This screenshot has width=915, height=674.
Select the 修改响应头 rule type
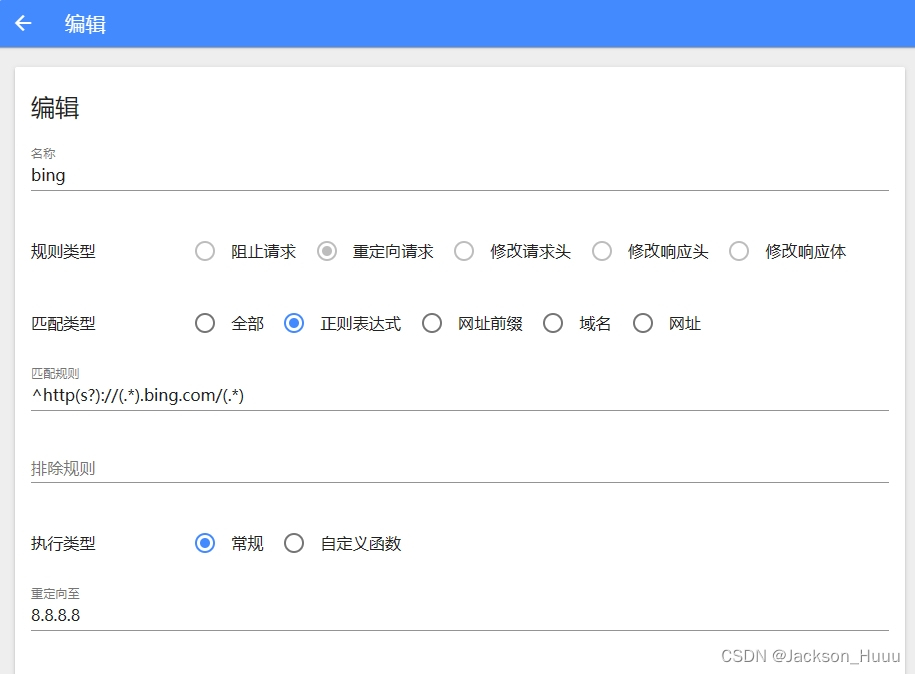point(601,251)
